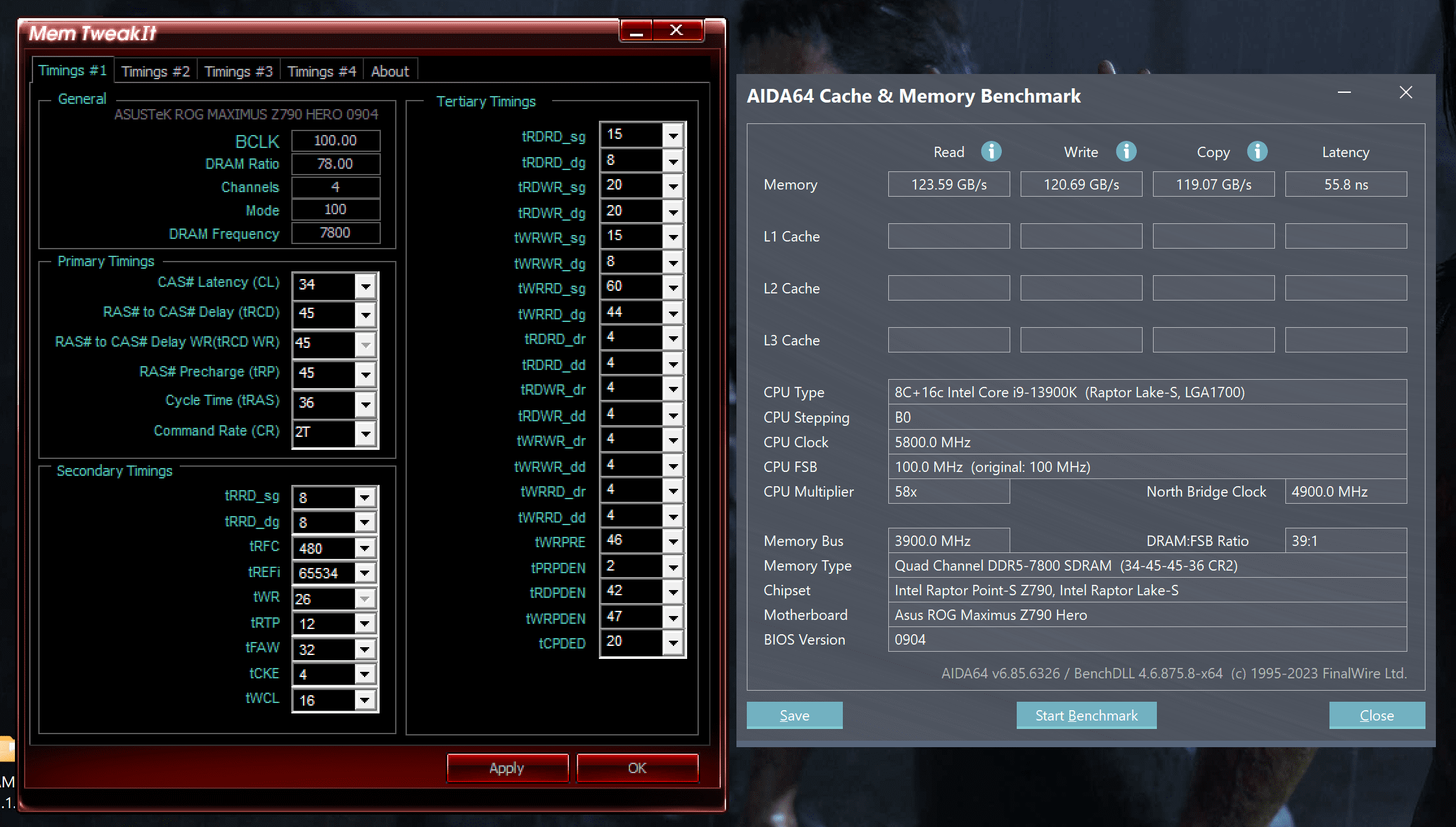Click the Save button in AIDA64
This screenshot has width=1456, height=827.
pos(794,715)
